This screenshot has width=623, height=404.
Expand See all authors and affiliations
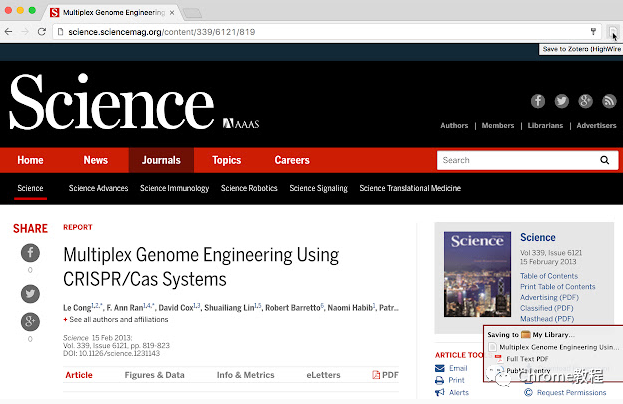tap(116, 319)
